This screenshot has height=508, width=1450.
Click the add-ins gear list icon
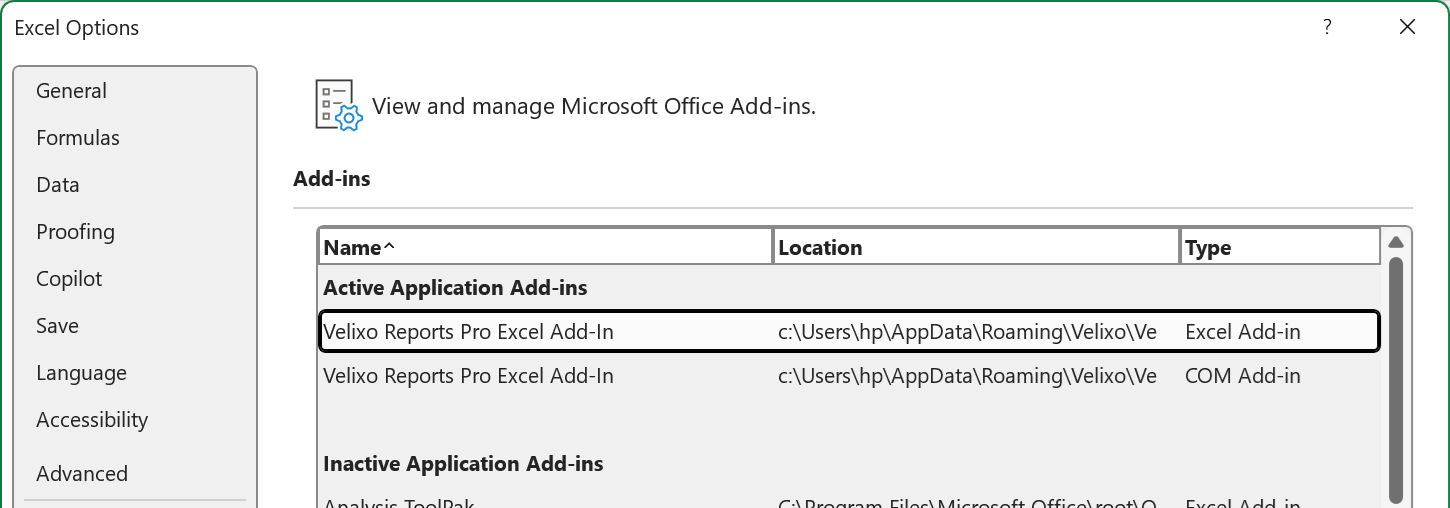[337, 105]
